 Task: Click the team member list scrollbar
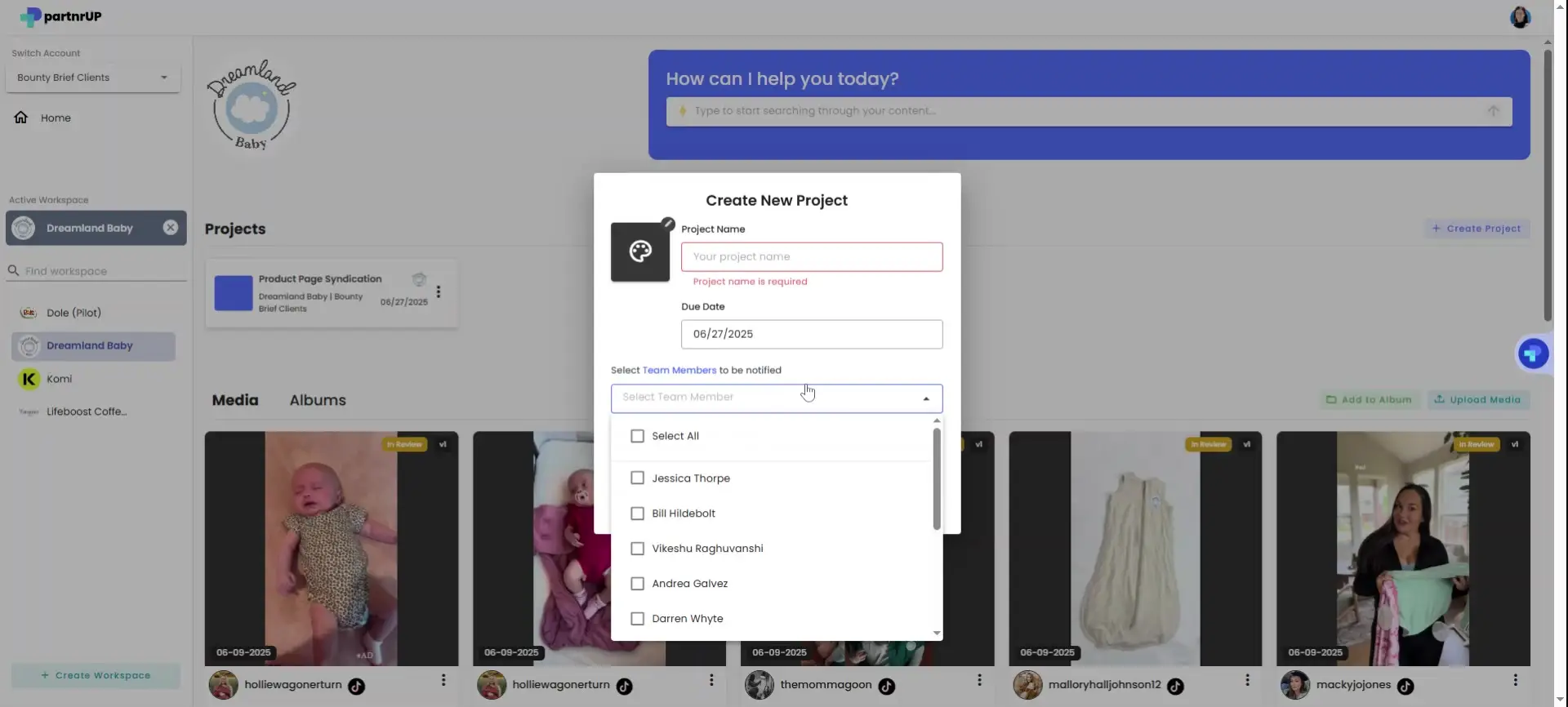click(937, 479)
